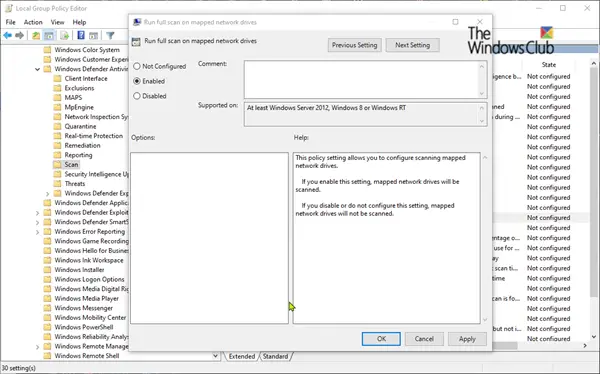Select Windows Media Player in the tree
The image size is (600, 374).
[x=86, y=299]
